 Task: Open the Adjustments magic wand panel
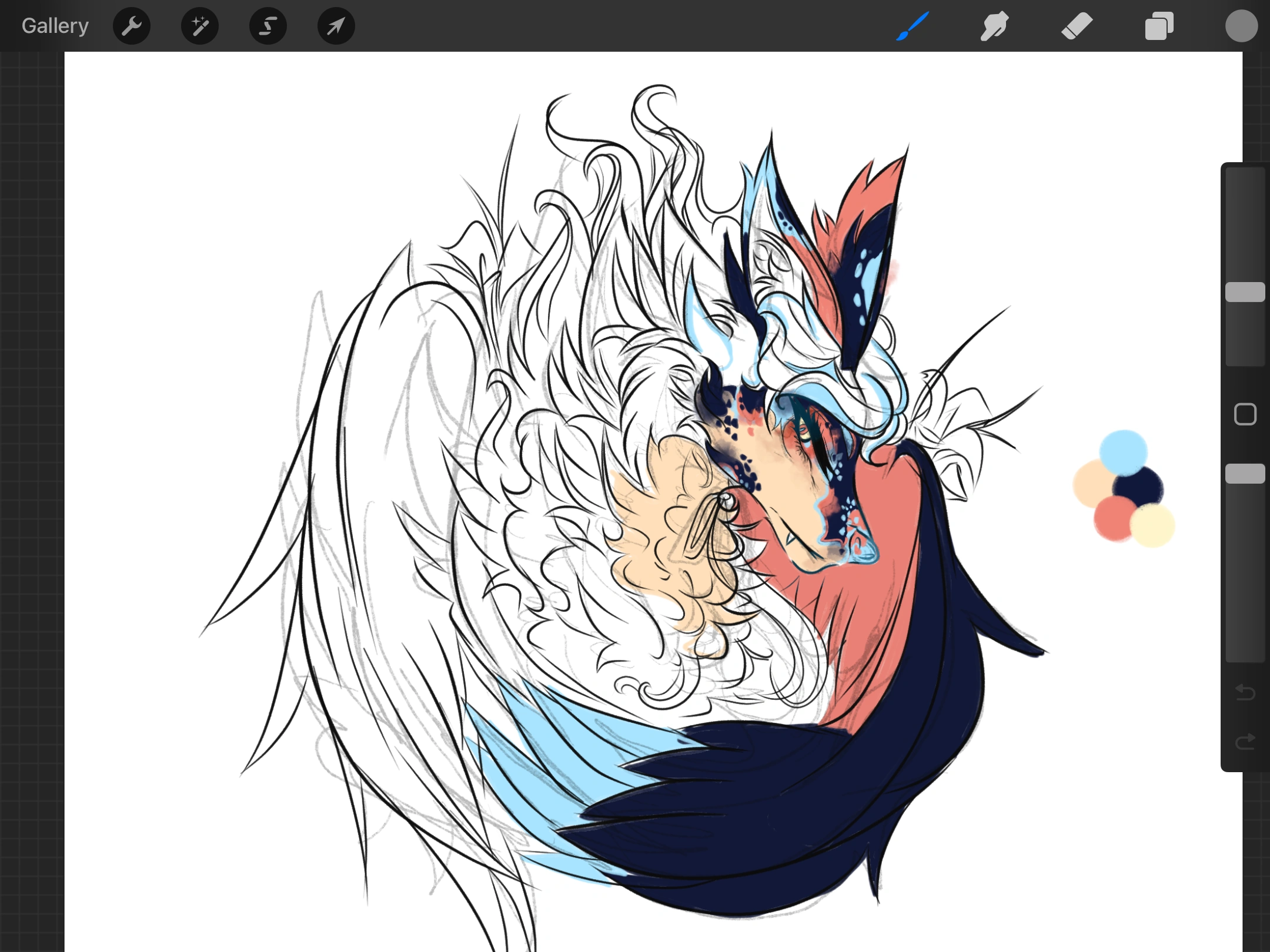coord(200,26)
